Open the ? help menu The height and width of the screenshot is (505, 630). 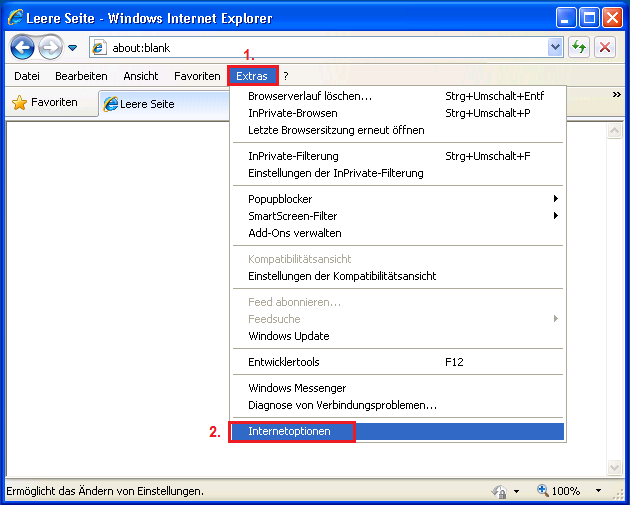click(x=286, y=76)
